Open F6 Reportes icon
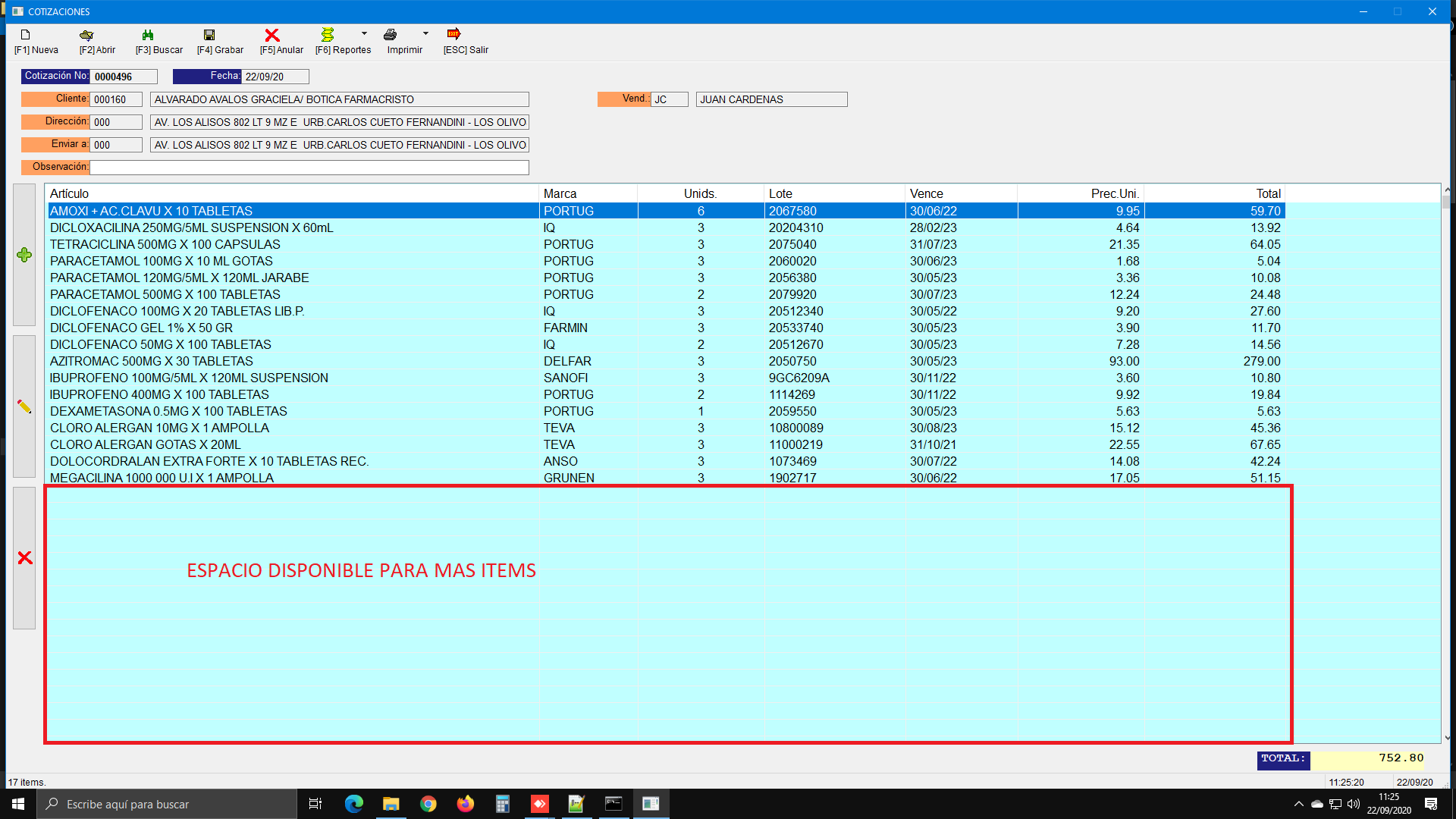1456x819 pixels. pos(328,35)
